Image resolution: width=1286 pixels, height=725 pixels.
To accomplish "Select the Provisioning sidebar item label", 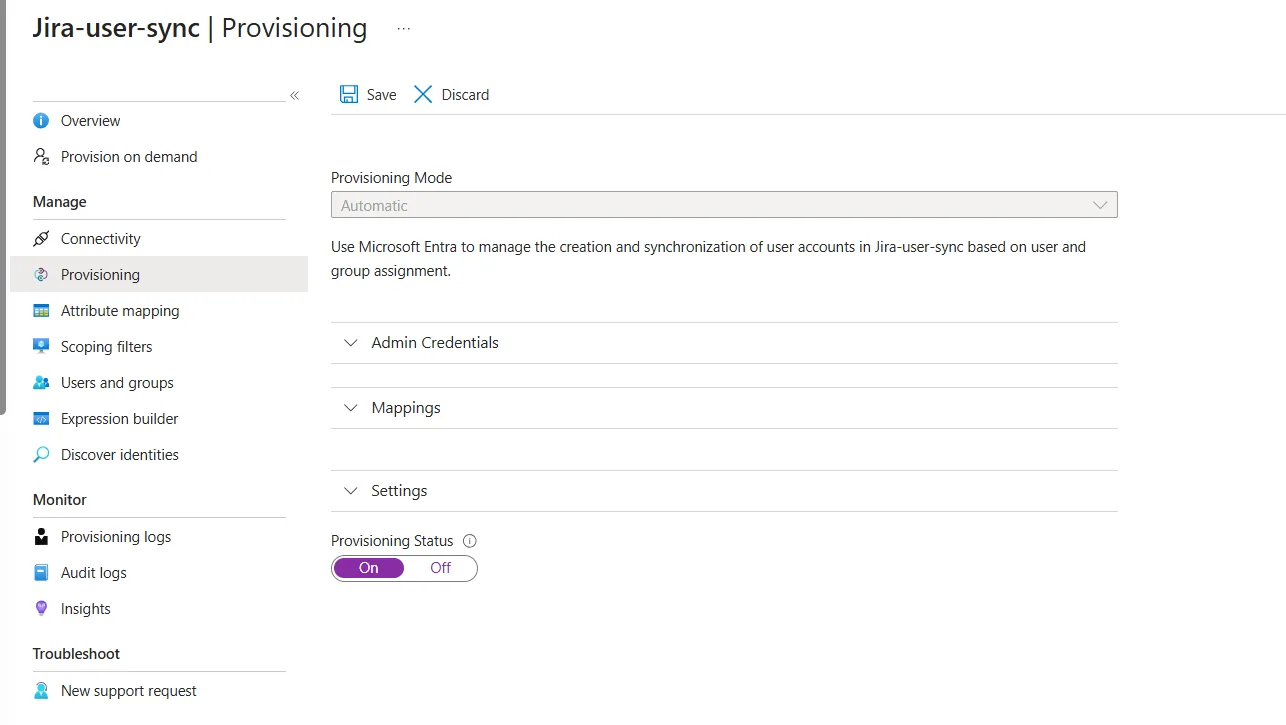I will click(100, 275).
